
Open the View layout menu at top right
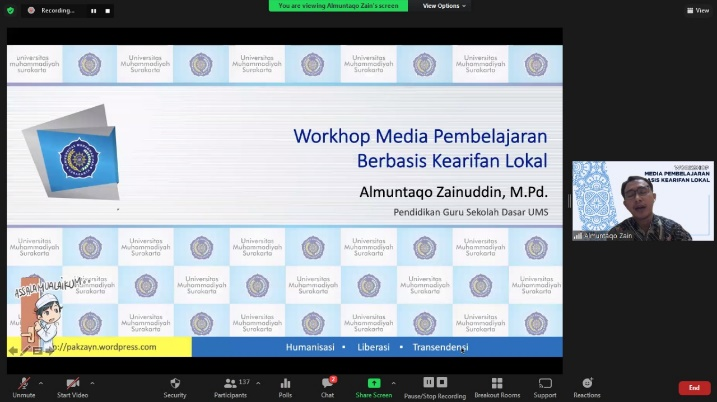point(698,10)
